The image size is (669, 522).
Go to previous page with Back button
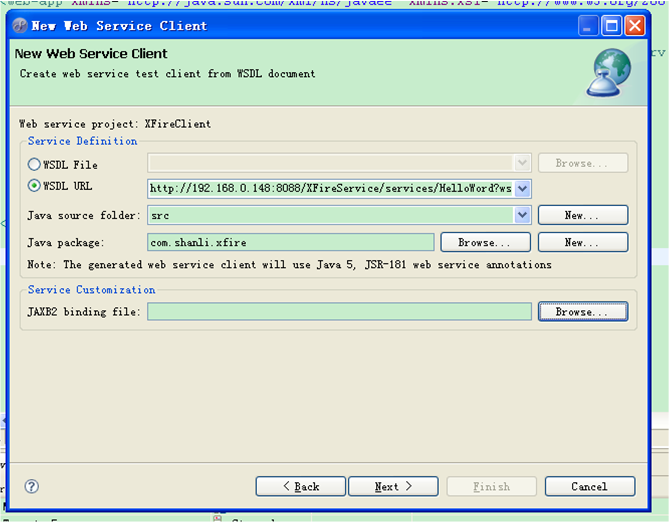tap(301, 486)
